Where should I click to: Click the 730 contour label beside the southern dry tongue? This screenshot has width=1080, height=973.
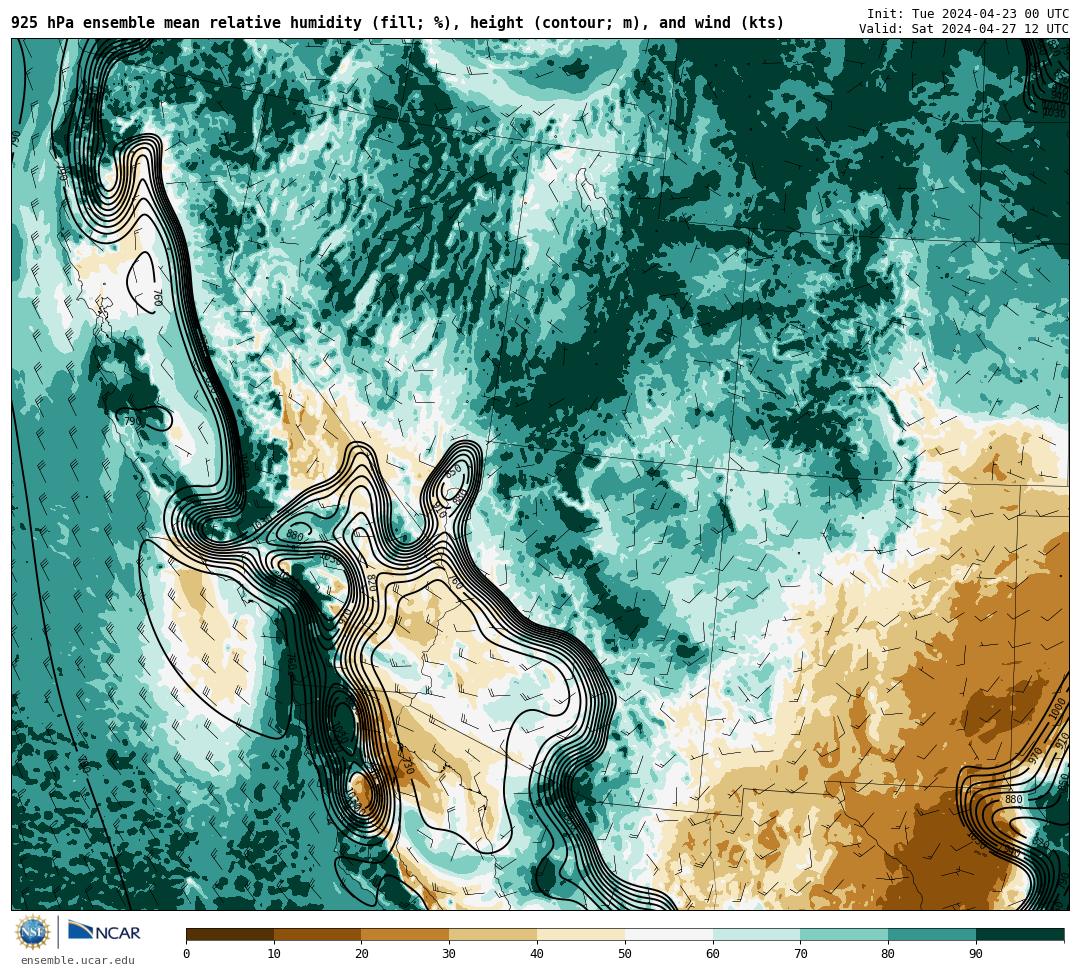tap(407, 766)
